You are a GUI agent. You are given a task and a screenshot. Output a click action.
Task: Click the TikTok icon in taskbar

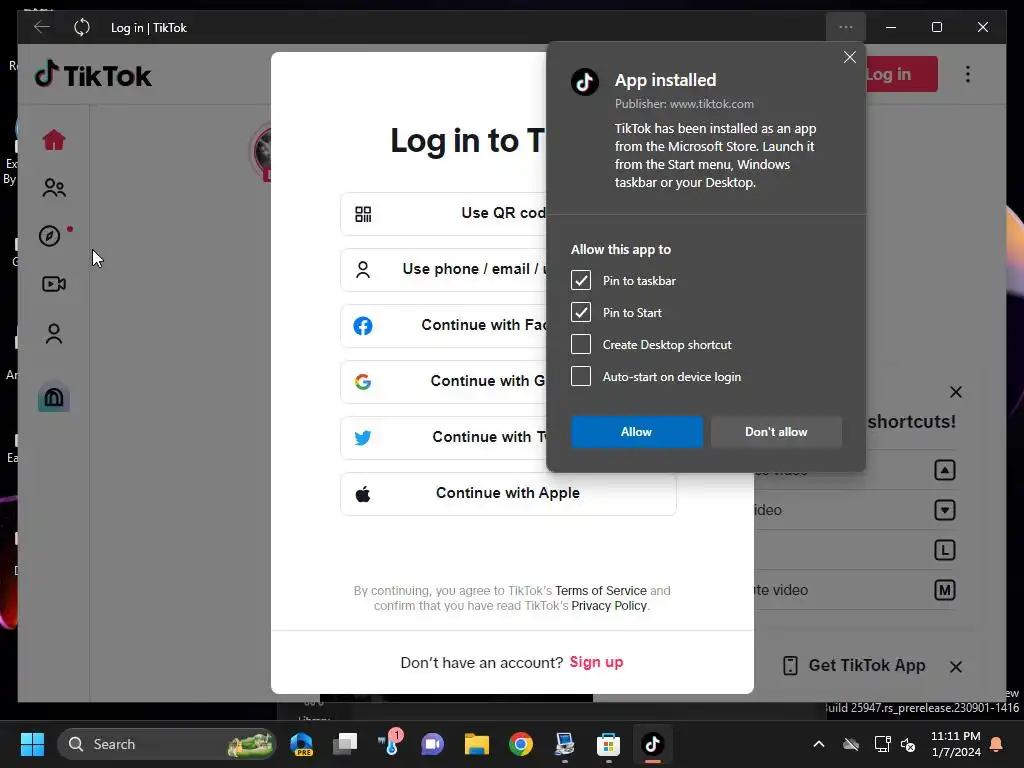click(652, 744)
